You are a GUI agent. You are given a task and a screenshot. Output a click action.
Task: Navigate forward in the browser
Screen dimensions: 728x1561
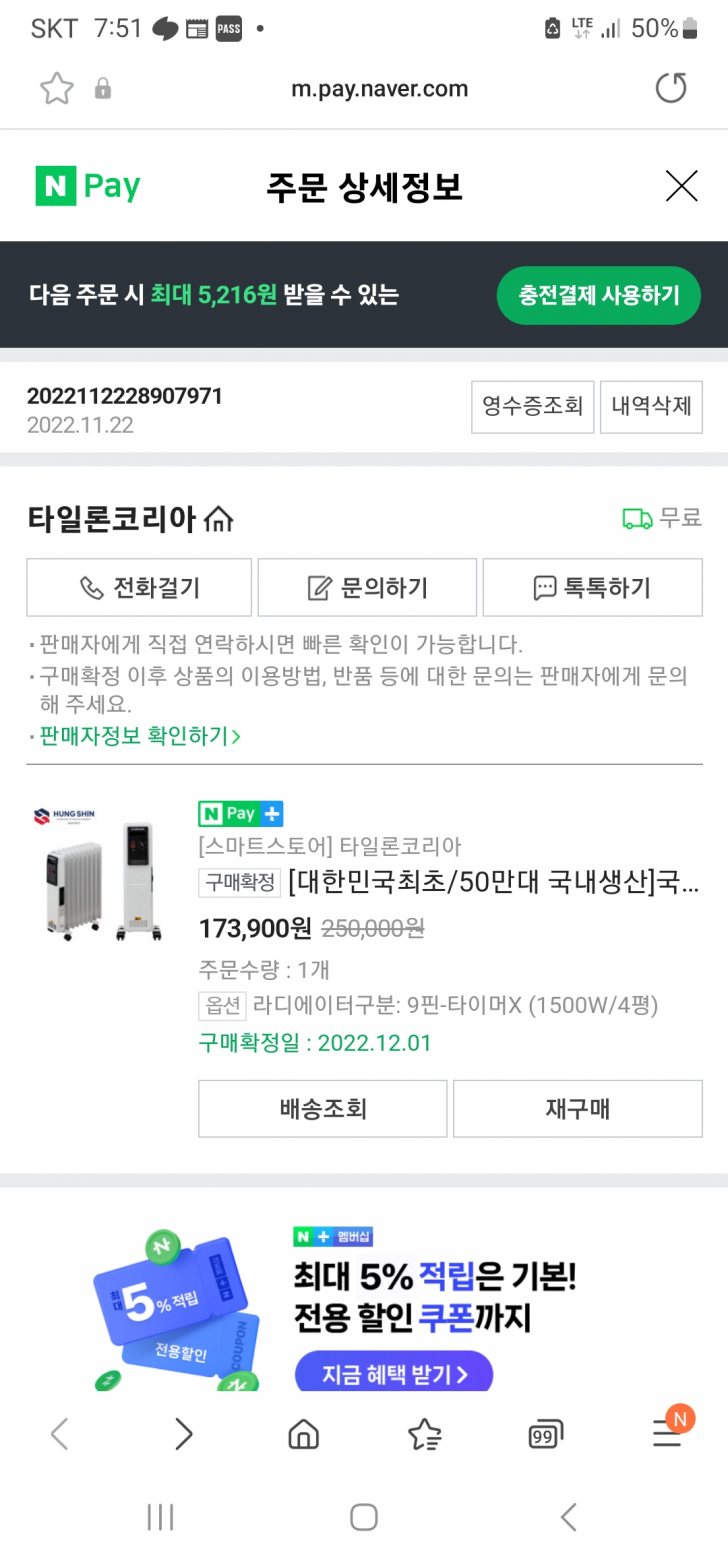(x=183, y=1435)
